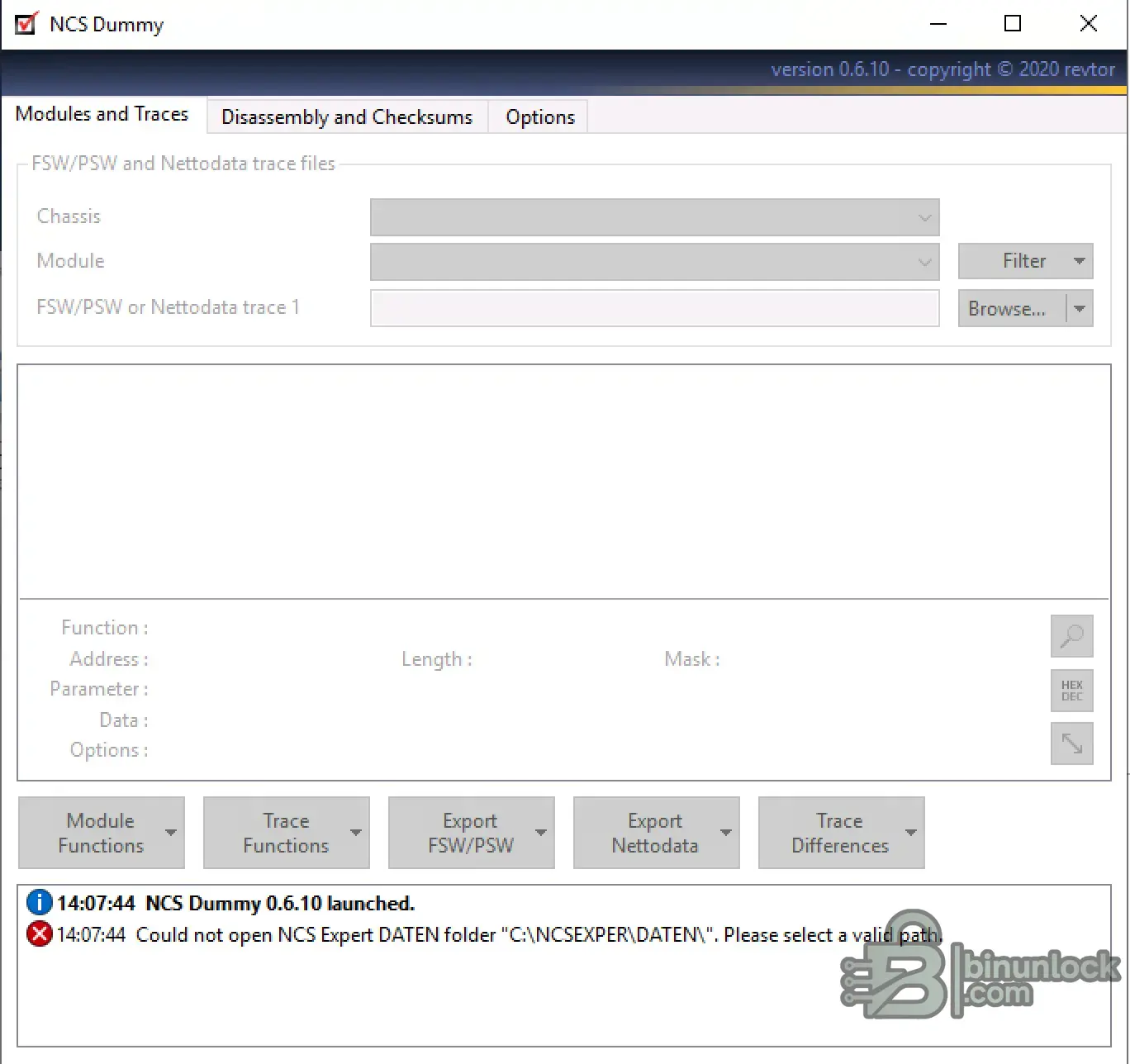Toggle the HEX DEC display button
The image size is (1130, 1064).
(1071, 691)
